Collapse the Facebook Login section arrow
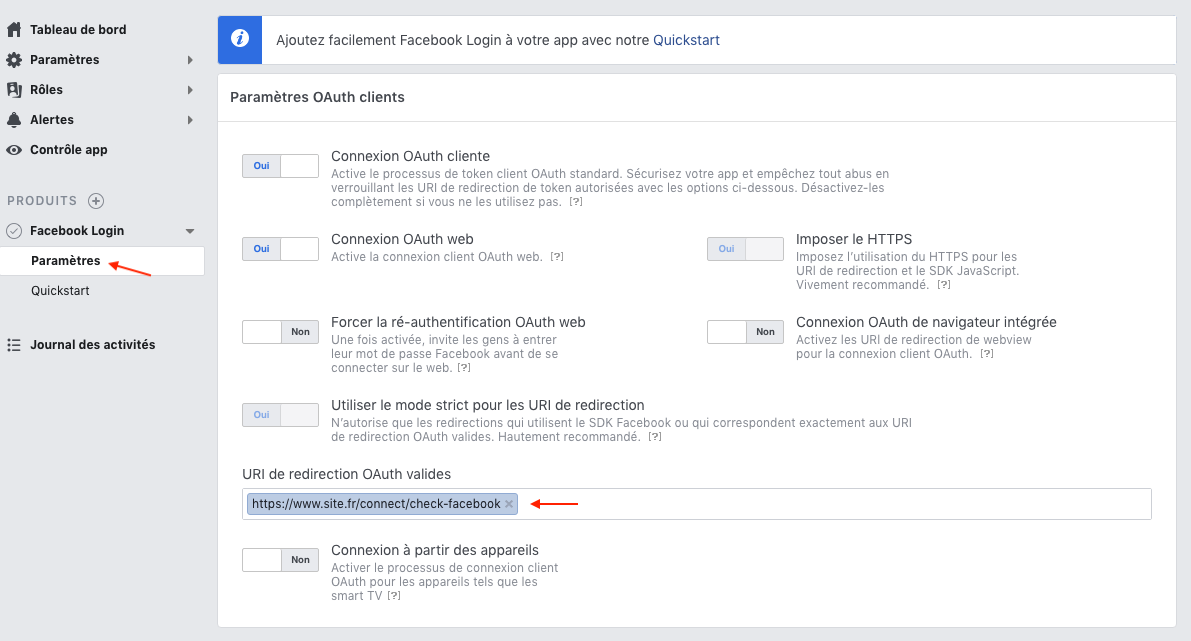 click(190, 231)
